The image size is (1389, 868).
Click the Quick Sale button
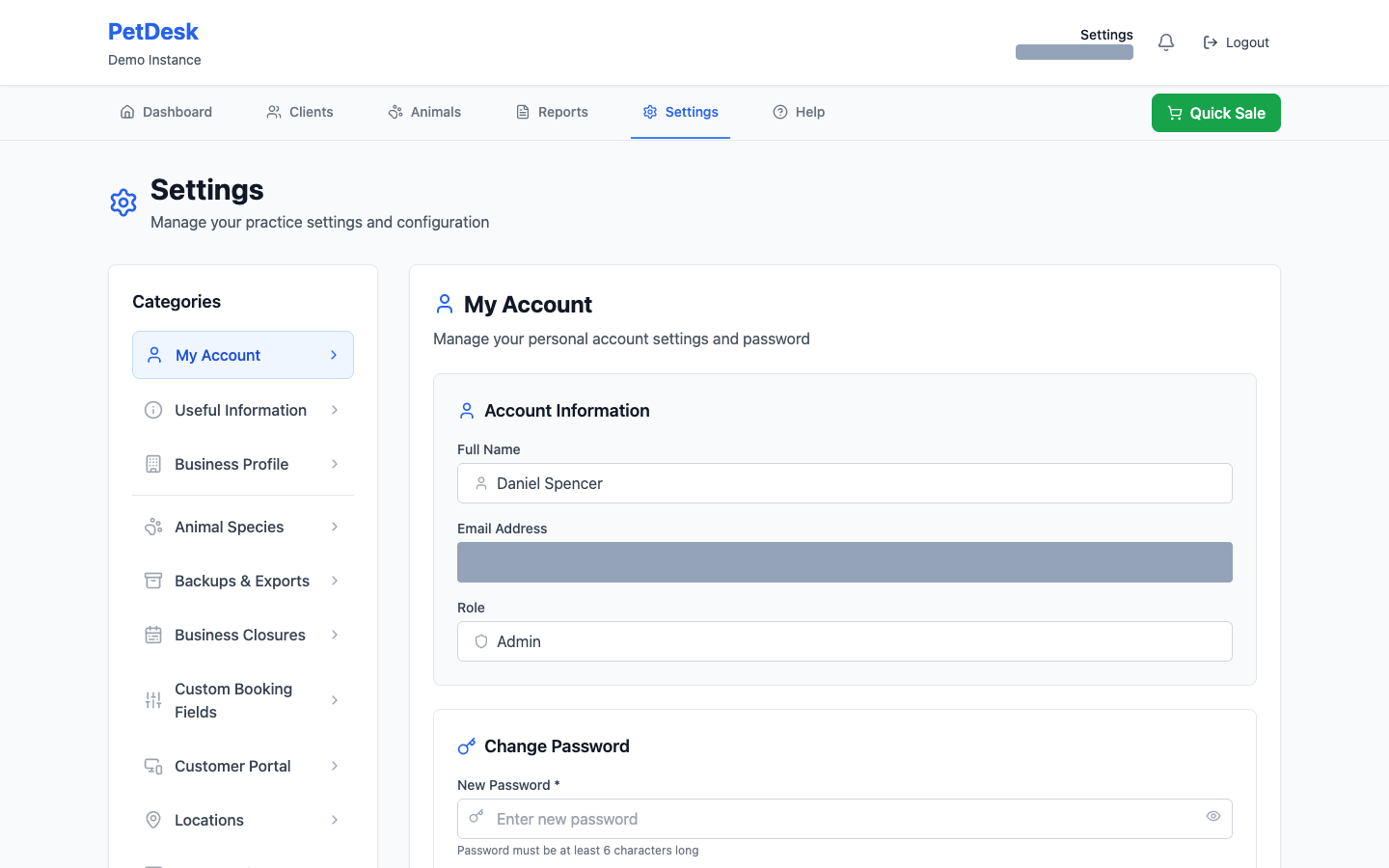point(1216,113)
